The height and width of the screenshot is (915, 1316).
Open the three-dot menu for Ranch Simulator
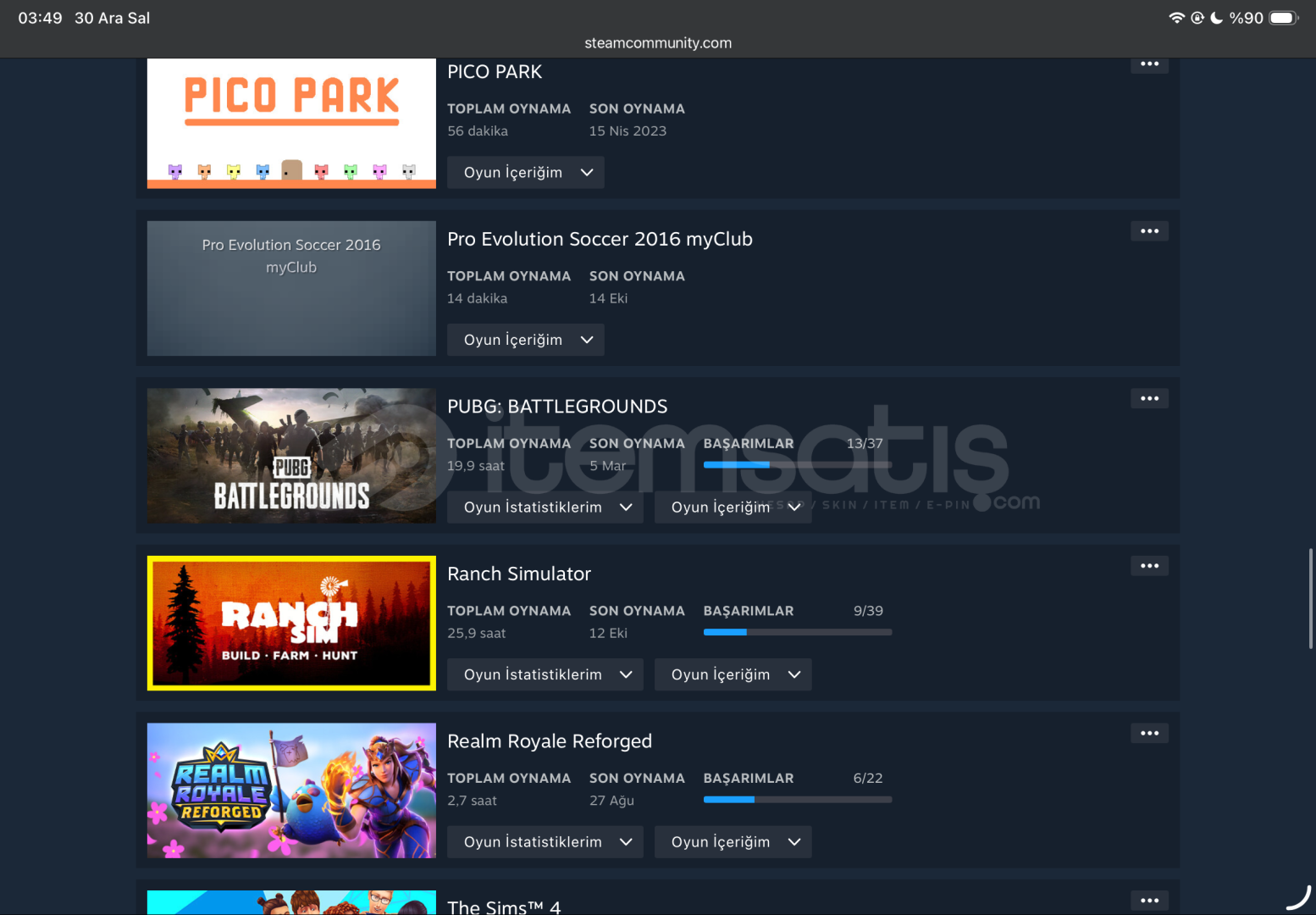click(1149, 566)
